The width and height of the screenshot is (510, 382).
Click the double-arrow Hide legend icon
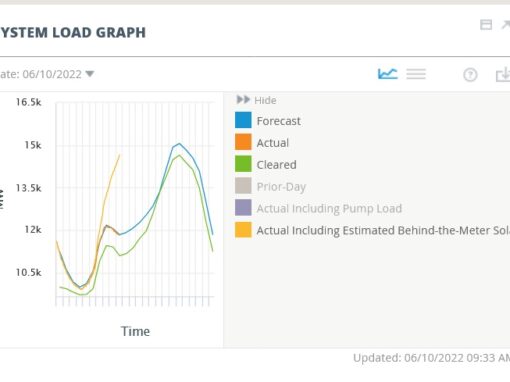tap(243, 100)
